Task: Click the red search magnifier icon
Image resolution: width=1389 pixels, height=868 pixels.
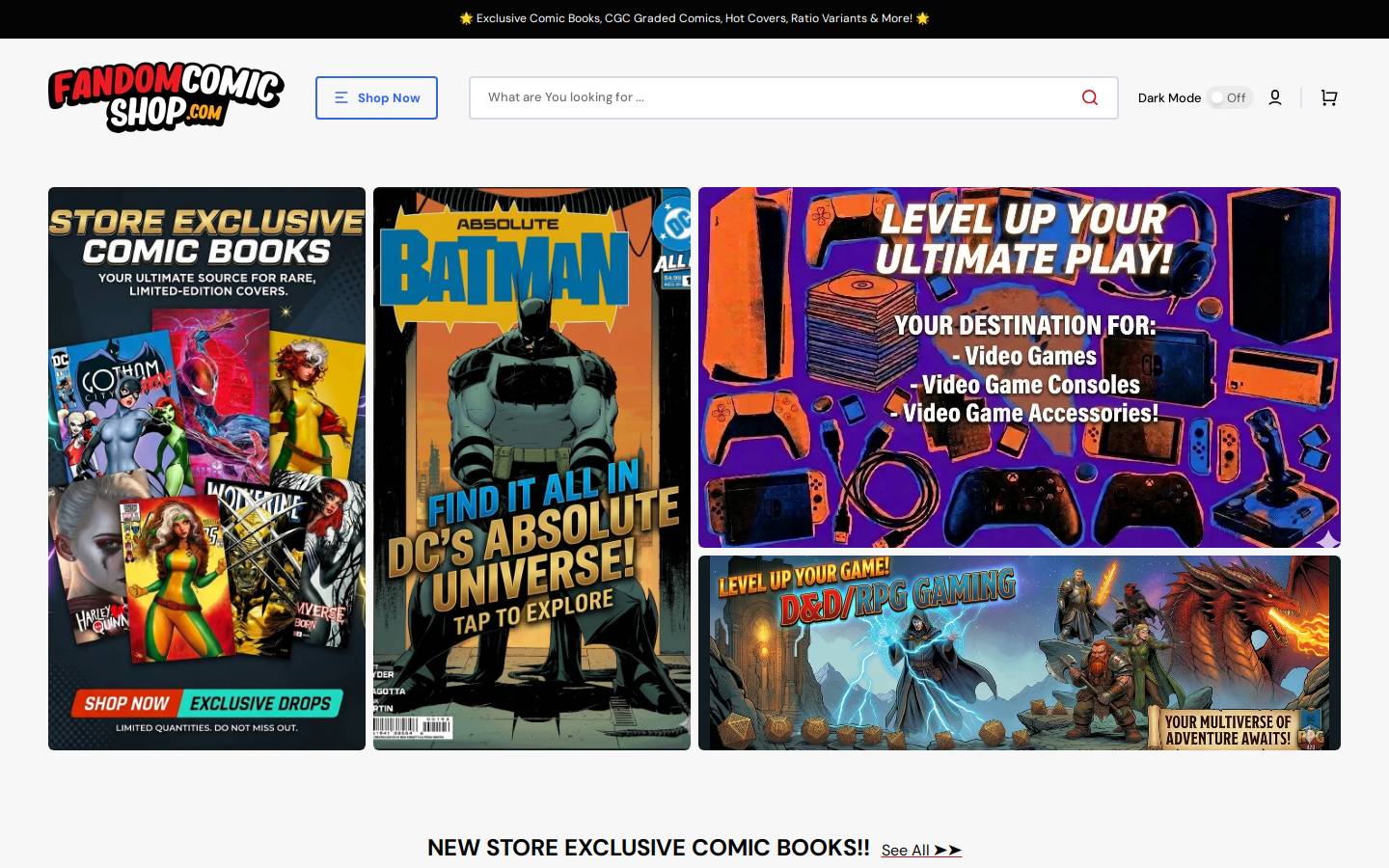Action: 1090,97
